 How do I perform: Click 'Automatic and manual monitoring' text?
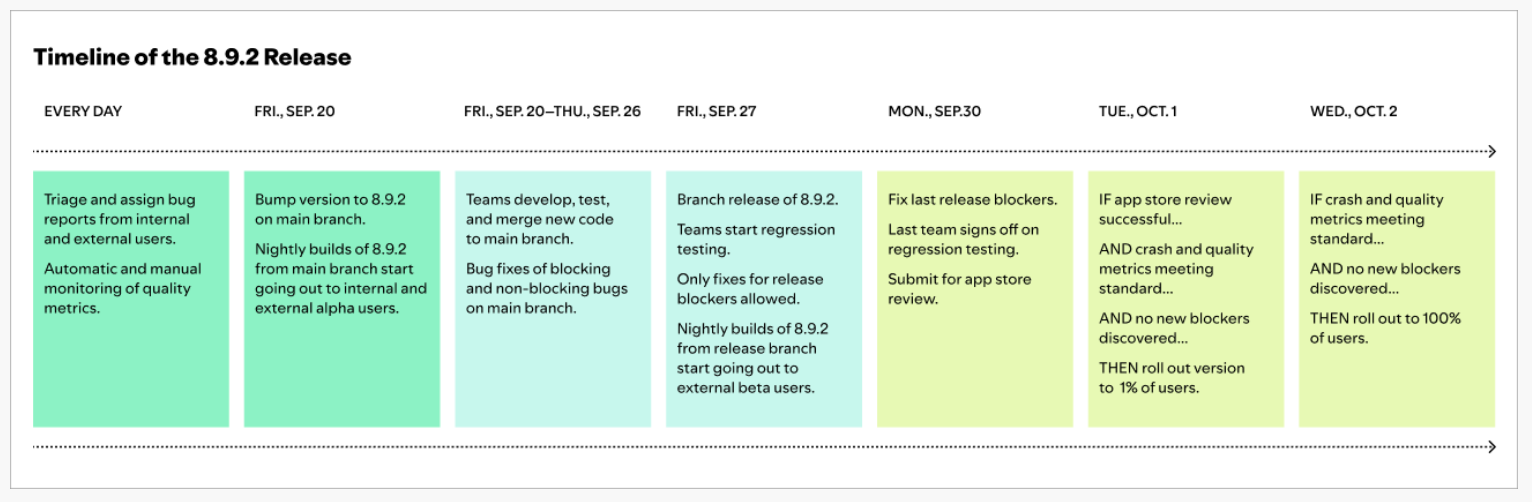[122, 289]
